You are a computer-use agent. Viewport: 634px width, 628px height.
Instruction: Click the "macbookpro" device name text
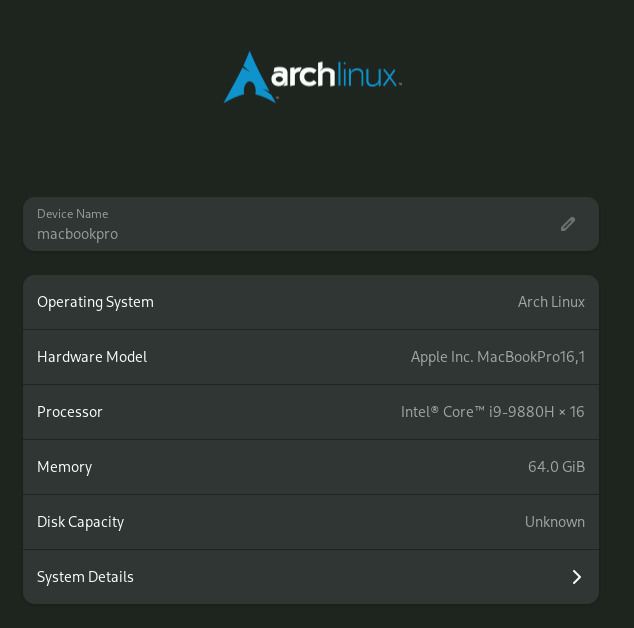tap(77, 234)
